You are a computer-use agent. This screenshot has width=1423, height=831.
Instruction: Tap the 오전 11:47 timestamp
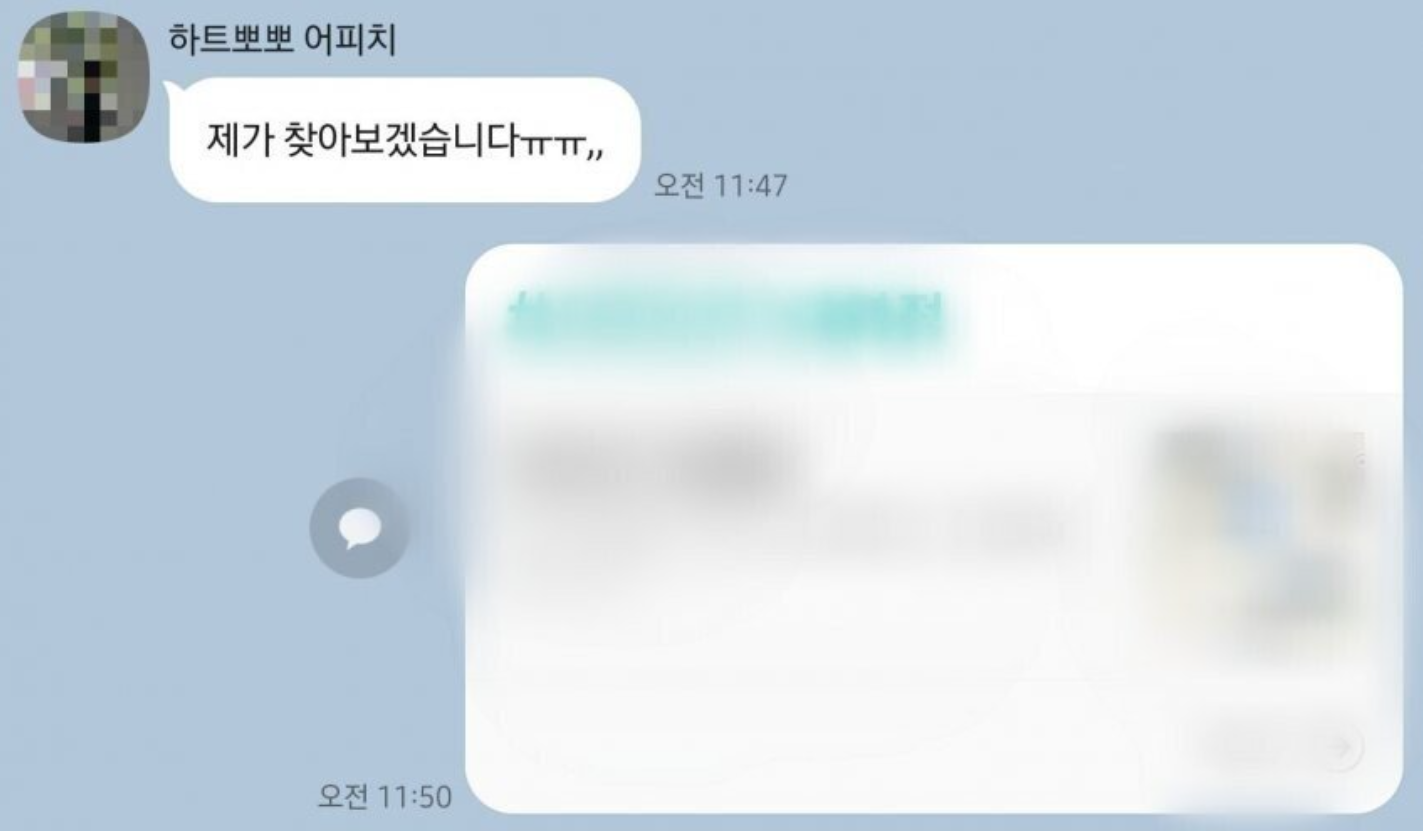(720, 185)
